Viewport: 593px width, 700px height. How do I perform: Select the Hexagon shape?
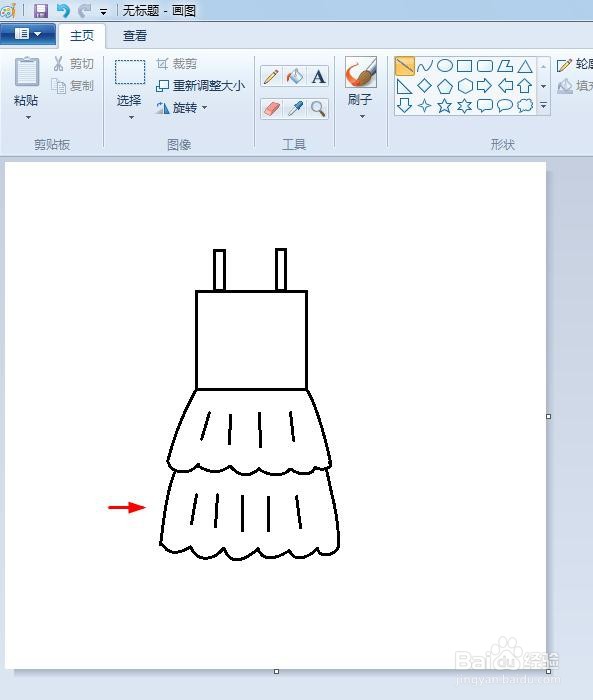[465, 86]
